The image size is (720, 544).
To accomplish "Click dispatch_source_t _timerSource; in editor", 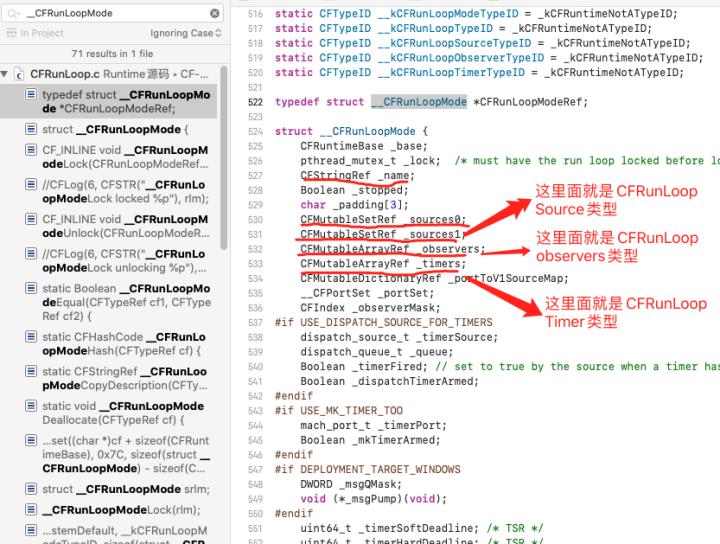I will (399, 337).
